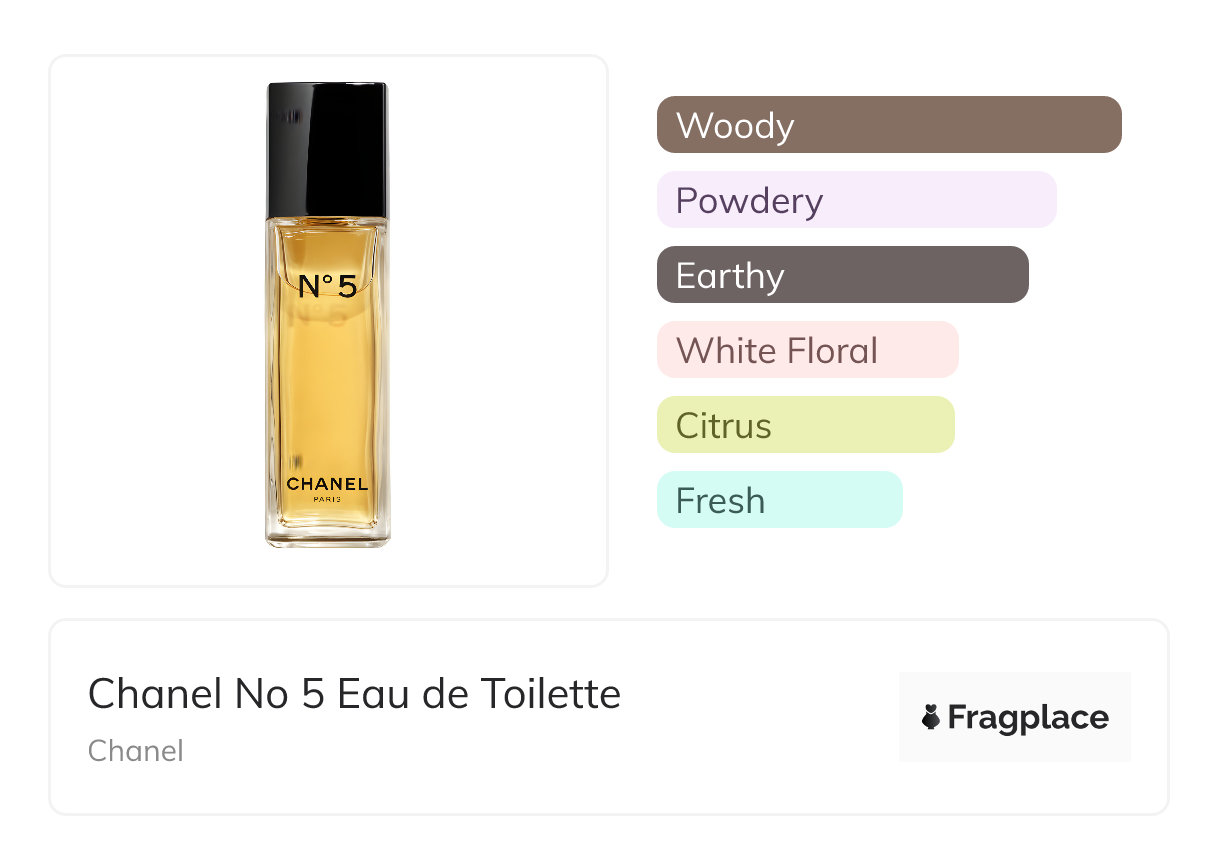
Task: Select the Woody accord bar
Action: click(888, 125)
